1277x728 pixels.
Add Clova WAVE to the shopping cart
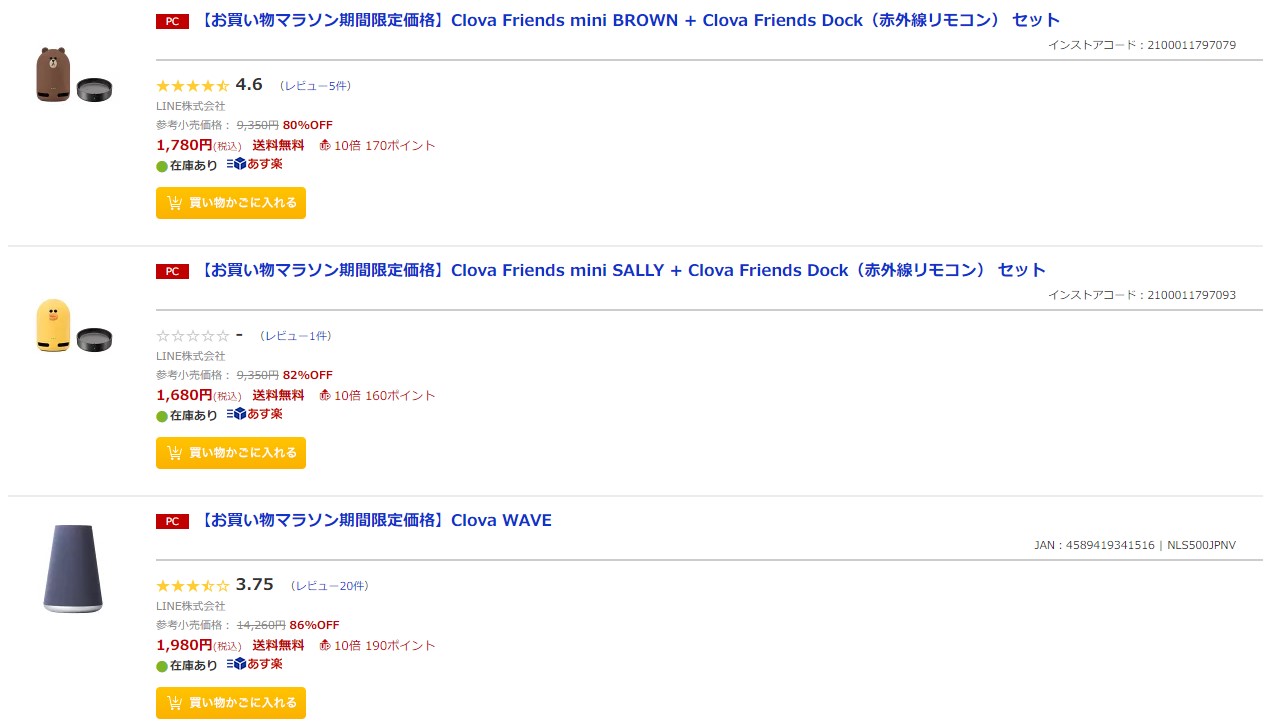[231, 703]
